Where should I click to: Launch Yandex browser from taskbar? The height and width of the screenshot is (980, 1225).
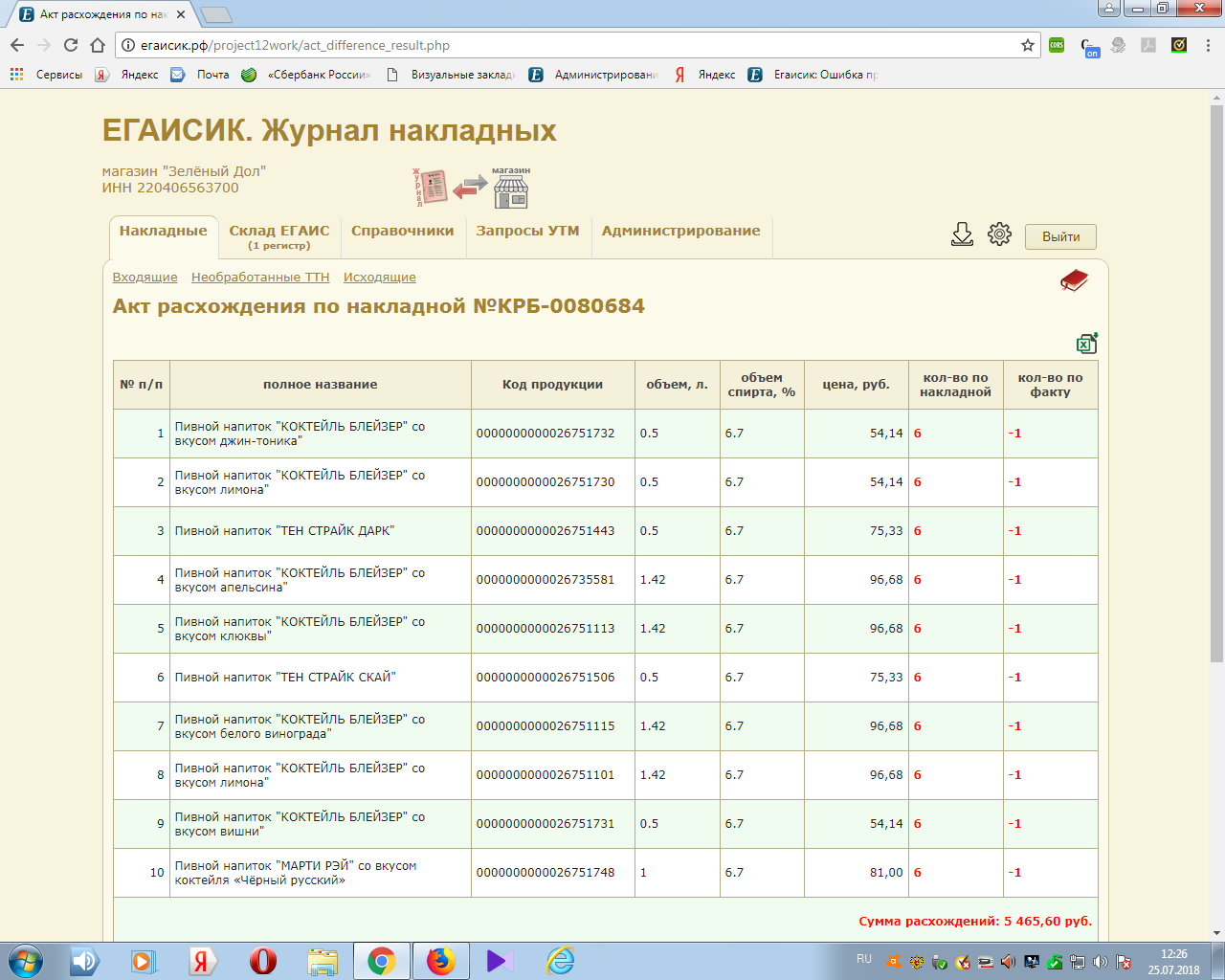[x=201, y=961]
